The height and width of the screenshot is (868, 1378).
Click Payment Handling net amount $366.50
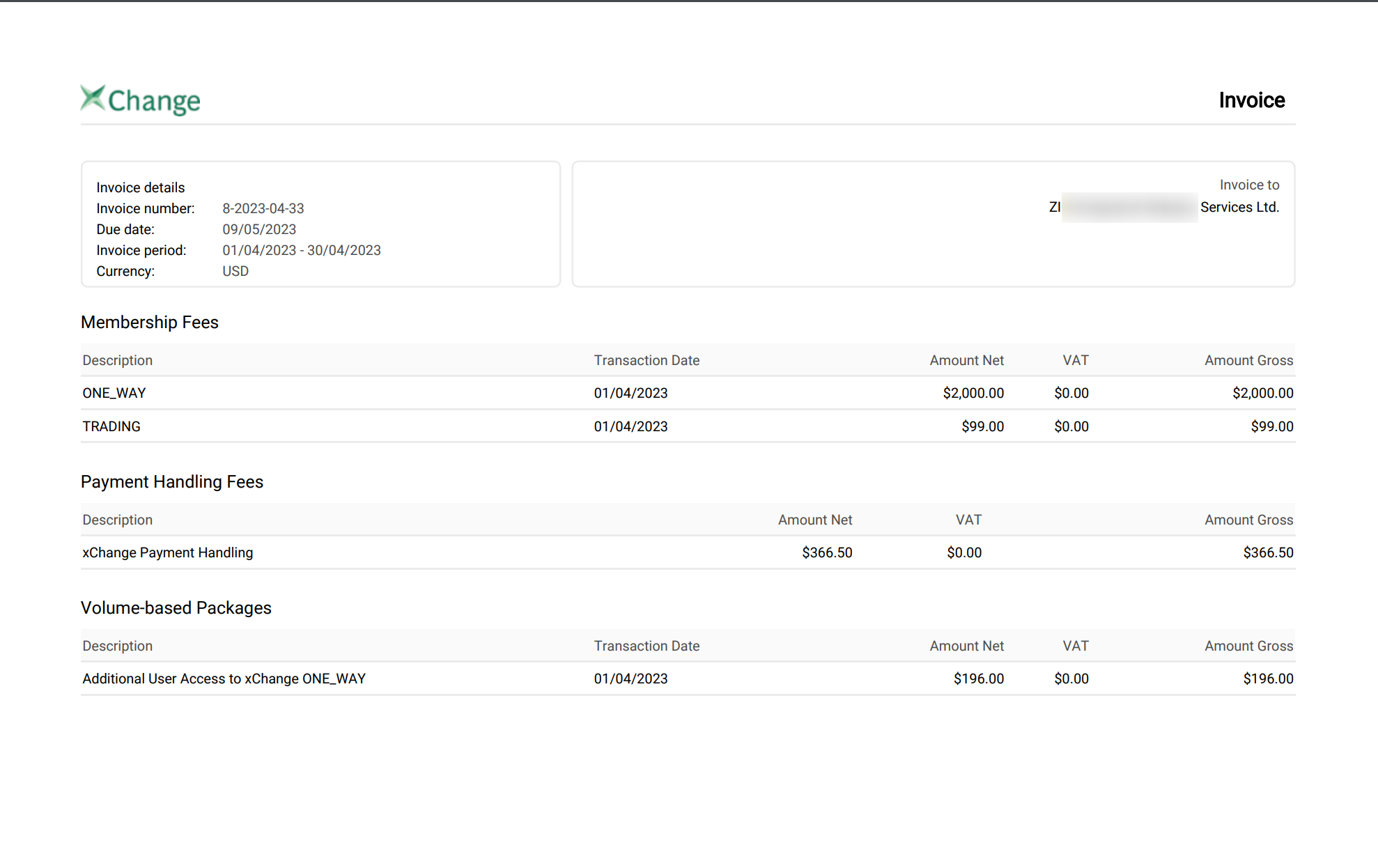[827, 552]
